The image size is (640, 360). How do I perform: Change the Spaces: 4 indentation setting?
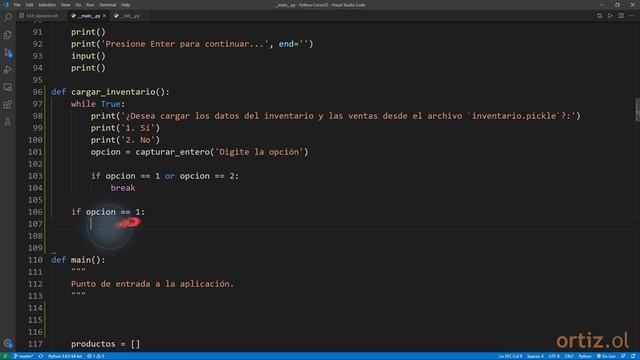point(535,356)
